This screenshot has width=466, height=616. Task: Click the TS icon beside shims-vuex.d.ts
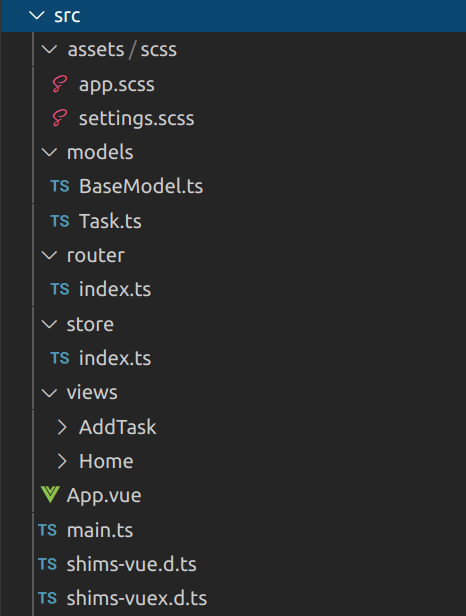(x=48, y=598)
